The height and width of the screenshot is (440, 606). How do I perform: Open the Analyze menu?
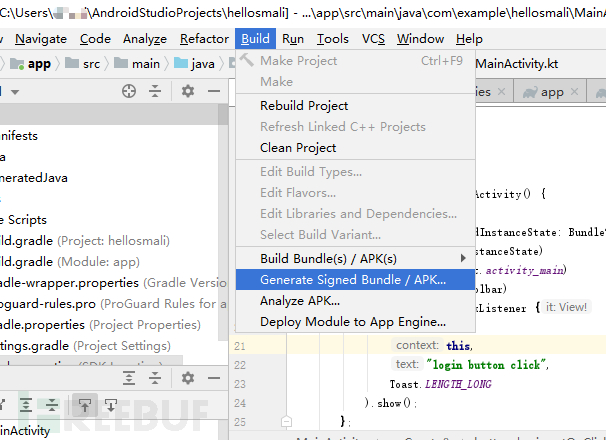(x=145, y=39)
